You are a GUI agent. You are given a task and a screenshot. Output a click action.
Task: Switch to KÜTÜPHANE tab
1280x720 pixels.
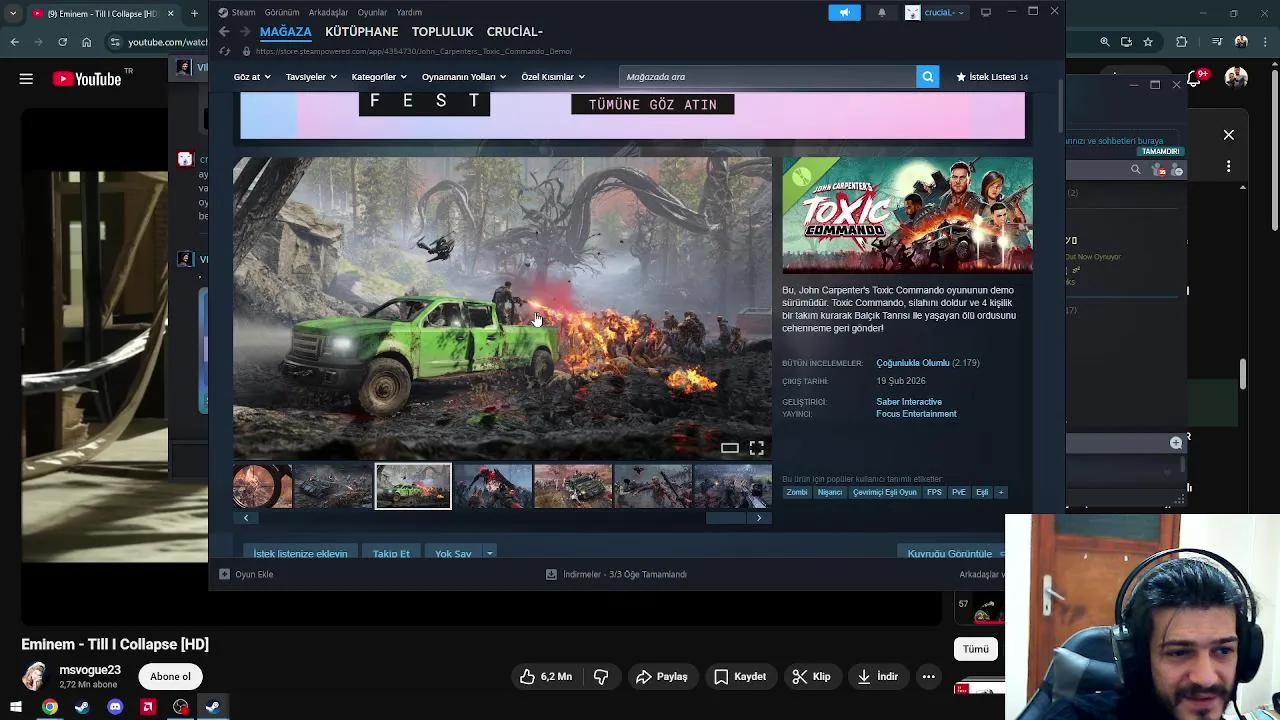(361, 32)
